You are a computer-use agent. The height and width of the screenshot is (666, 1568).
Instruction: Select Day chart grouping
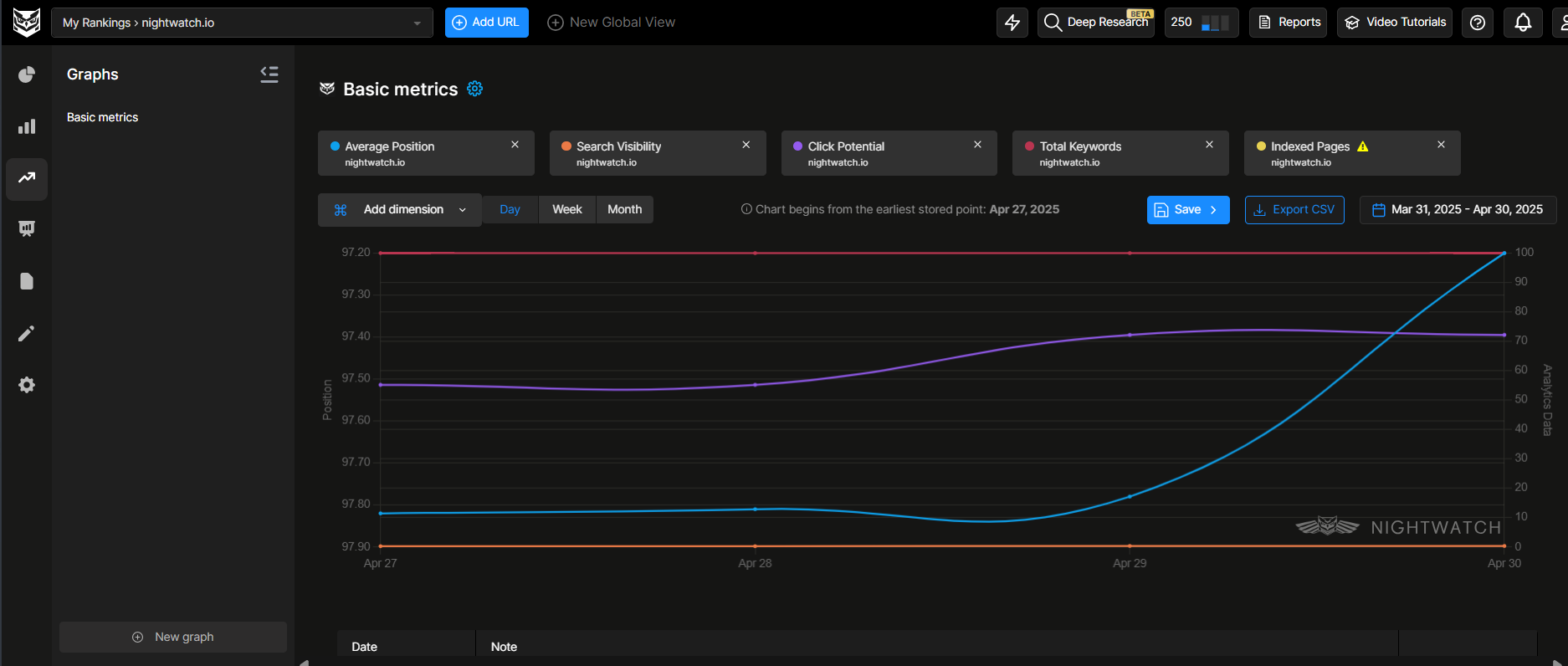pyautogui.click(x=510, y=209)
